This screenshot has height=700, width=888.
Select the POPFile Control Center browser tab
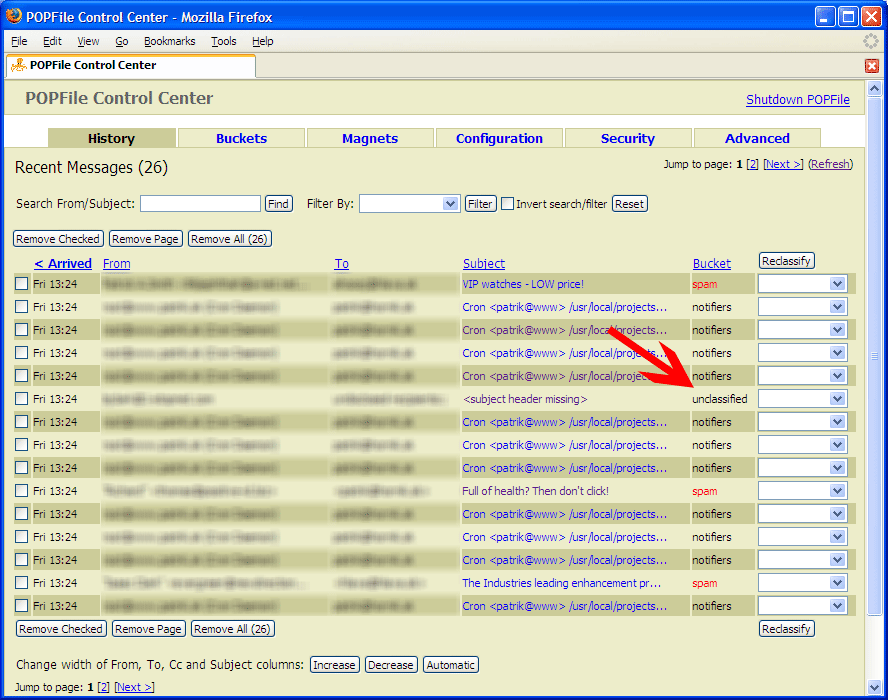coord(130,66)
